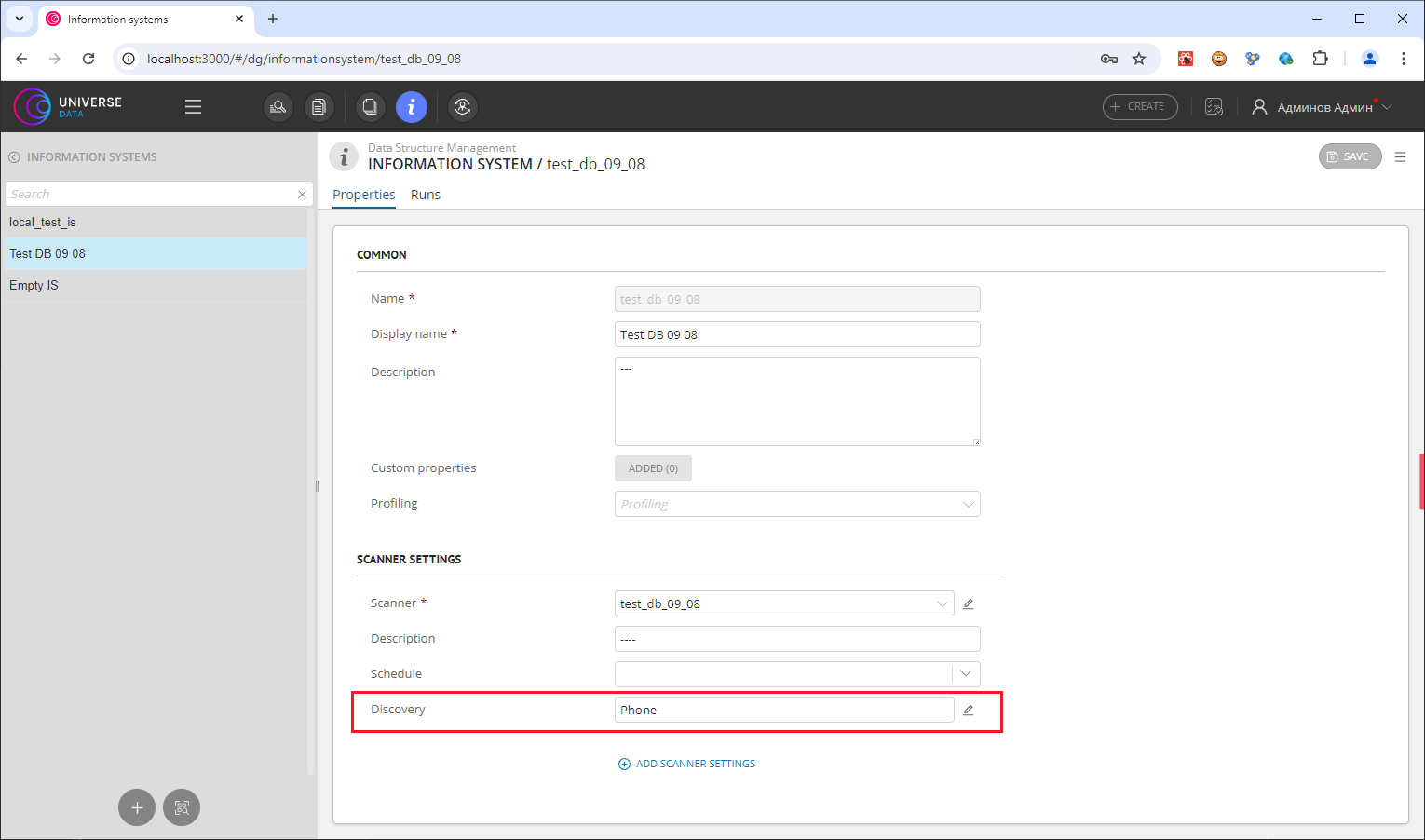Expand the Schedule dropdown arrow

click(966, 674)
